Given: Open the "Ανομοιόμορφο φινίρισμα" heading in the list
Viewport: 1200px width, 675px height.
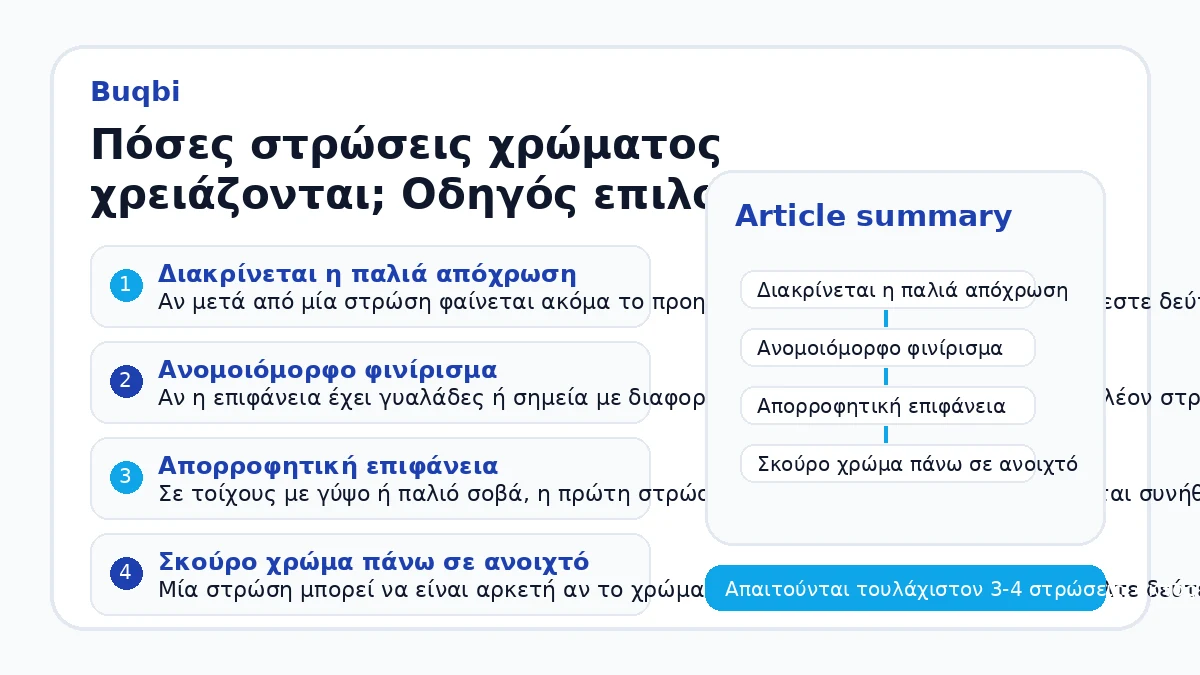Looking at the screenshot, I should click(x=327, y=370).
